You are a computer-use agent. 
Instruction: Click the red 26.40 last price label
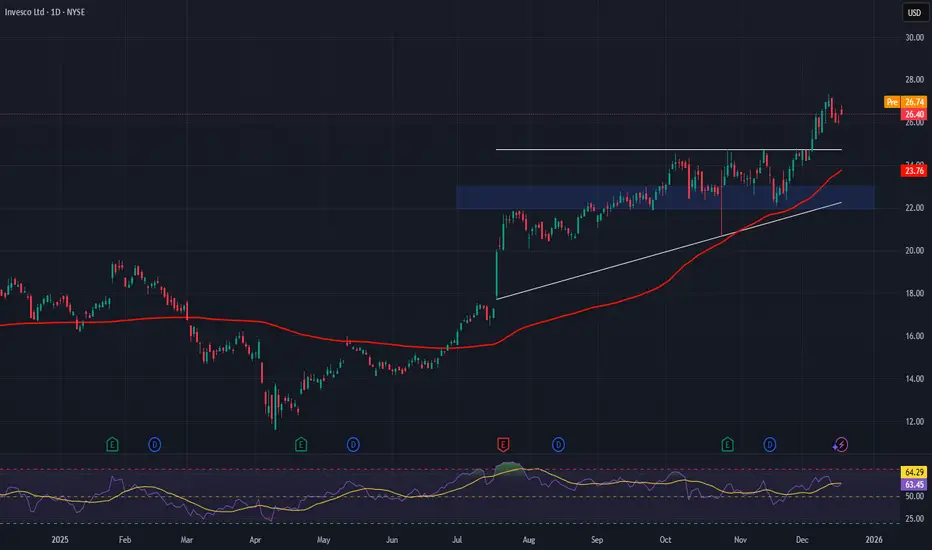[914, 114]
